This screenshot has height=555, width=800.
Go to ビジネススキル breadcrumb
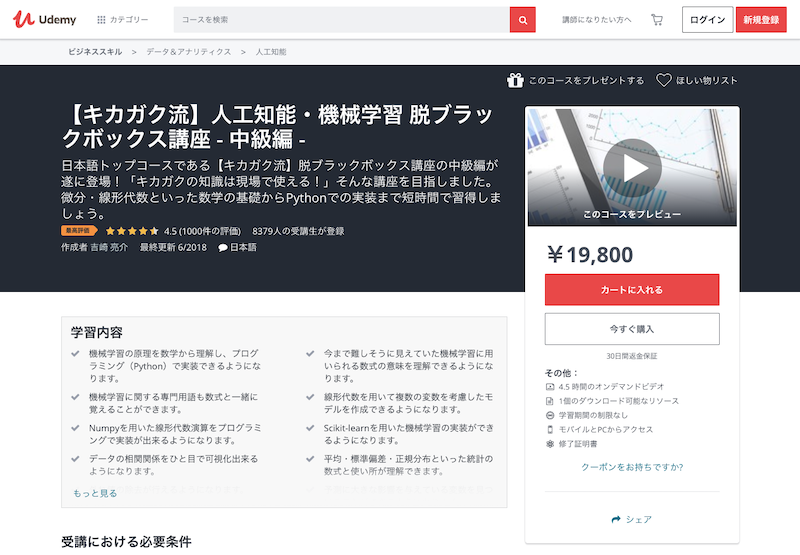click(x=95, y=52)
